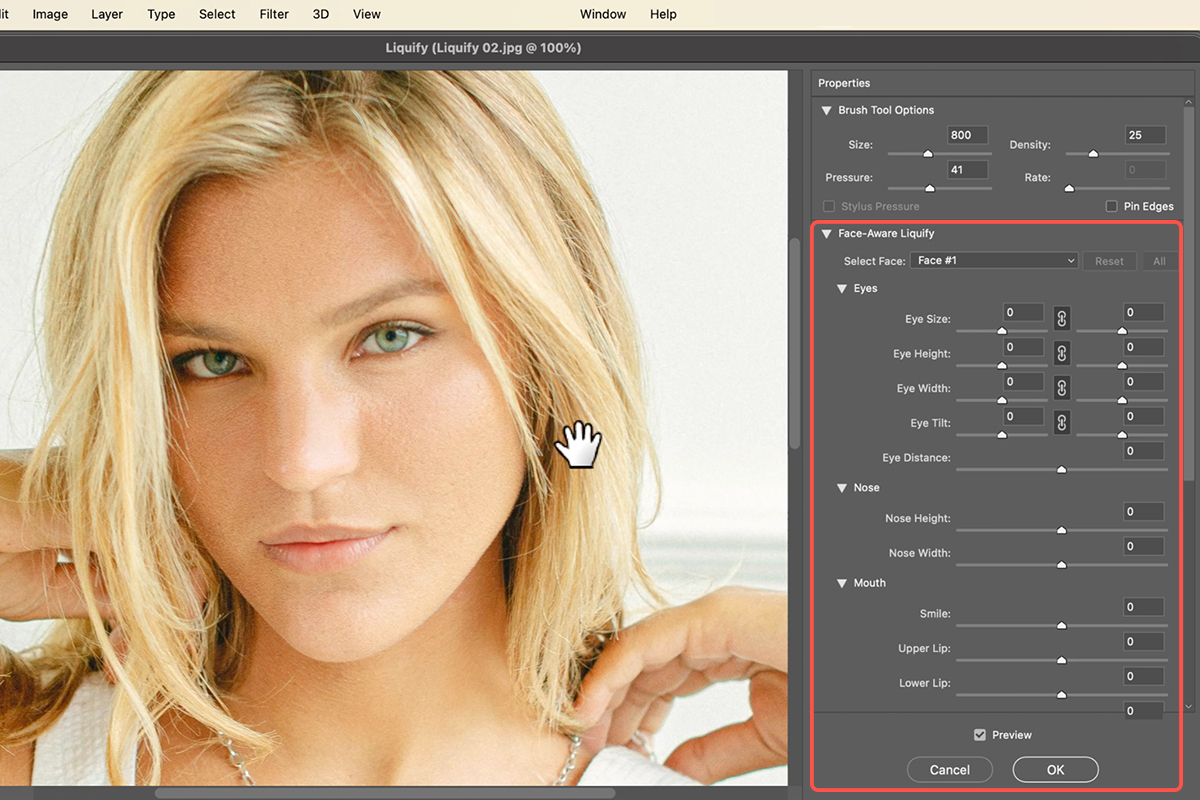Screen dimensions: 1200x800
Task: Click the brush Size input field
Action: 967,135
